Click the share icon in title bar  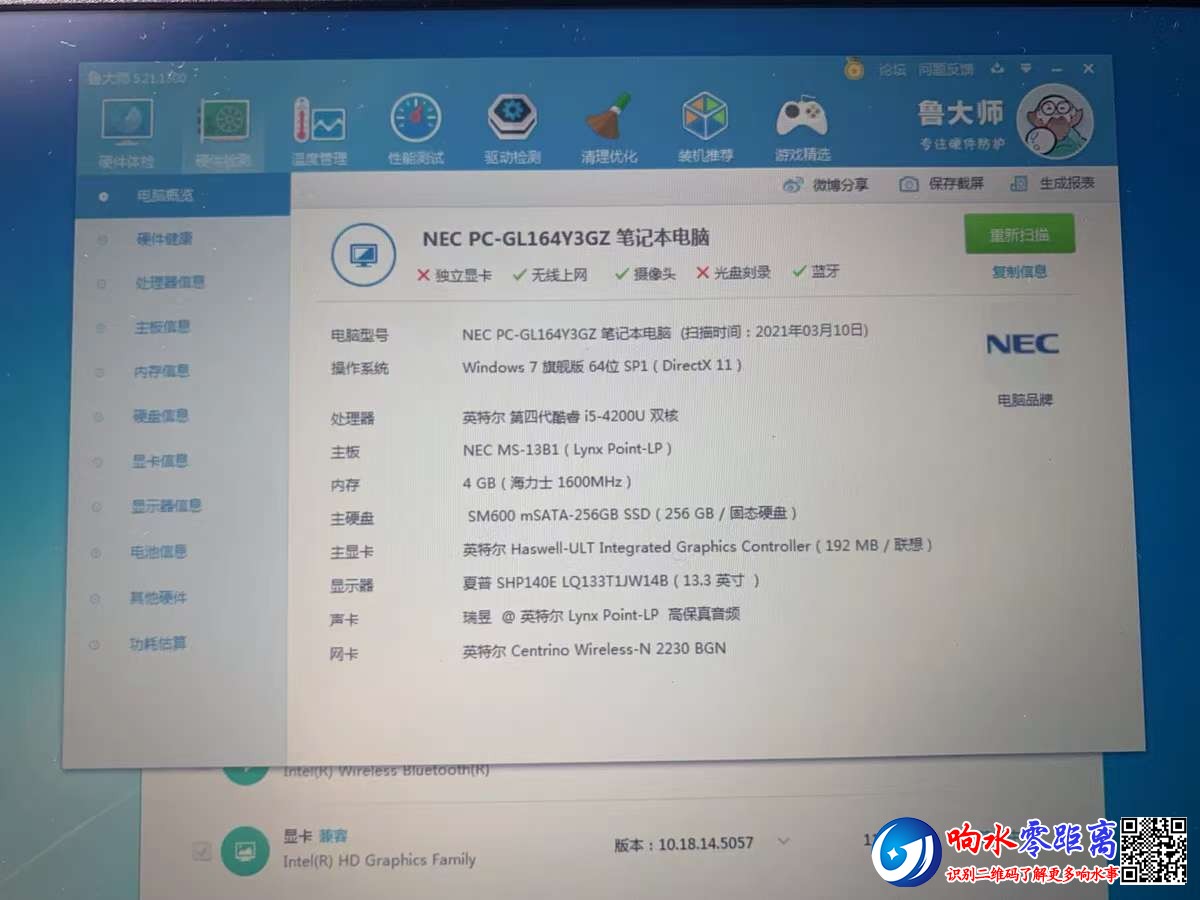pyautogui.click(x=997, y=69)
